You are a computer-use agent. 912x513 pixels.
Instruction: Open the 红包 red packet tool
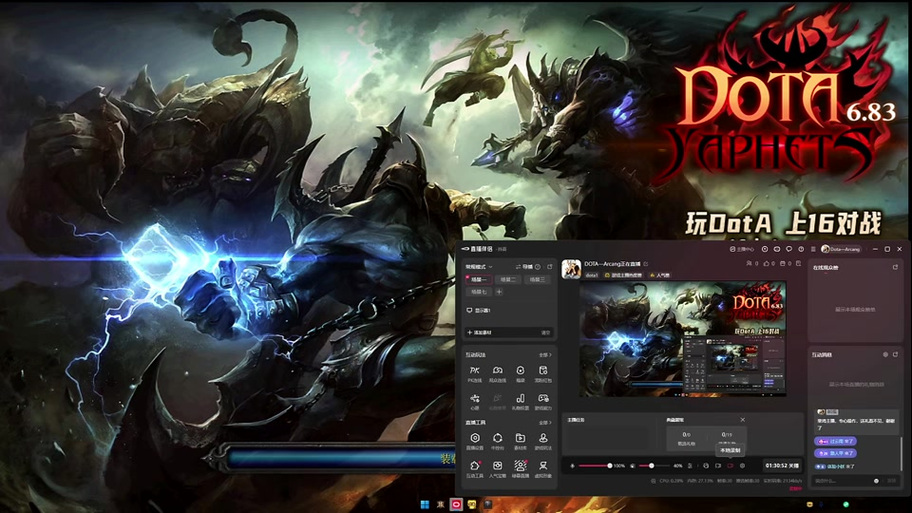click(543, 374)
